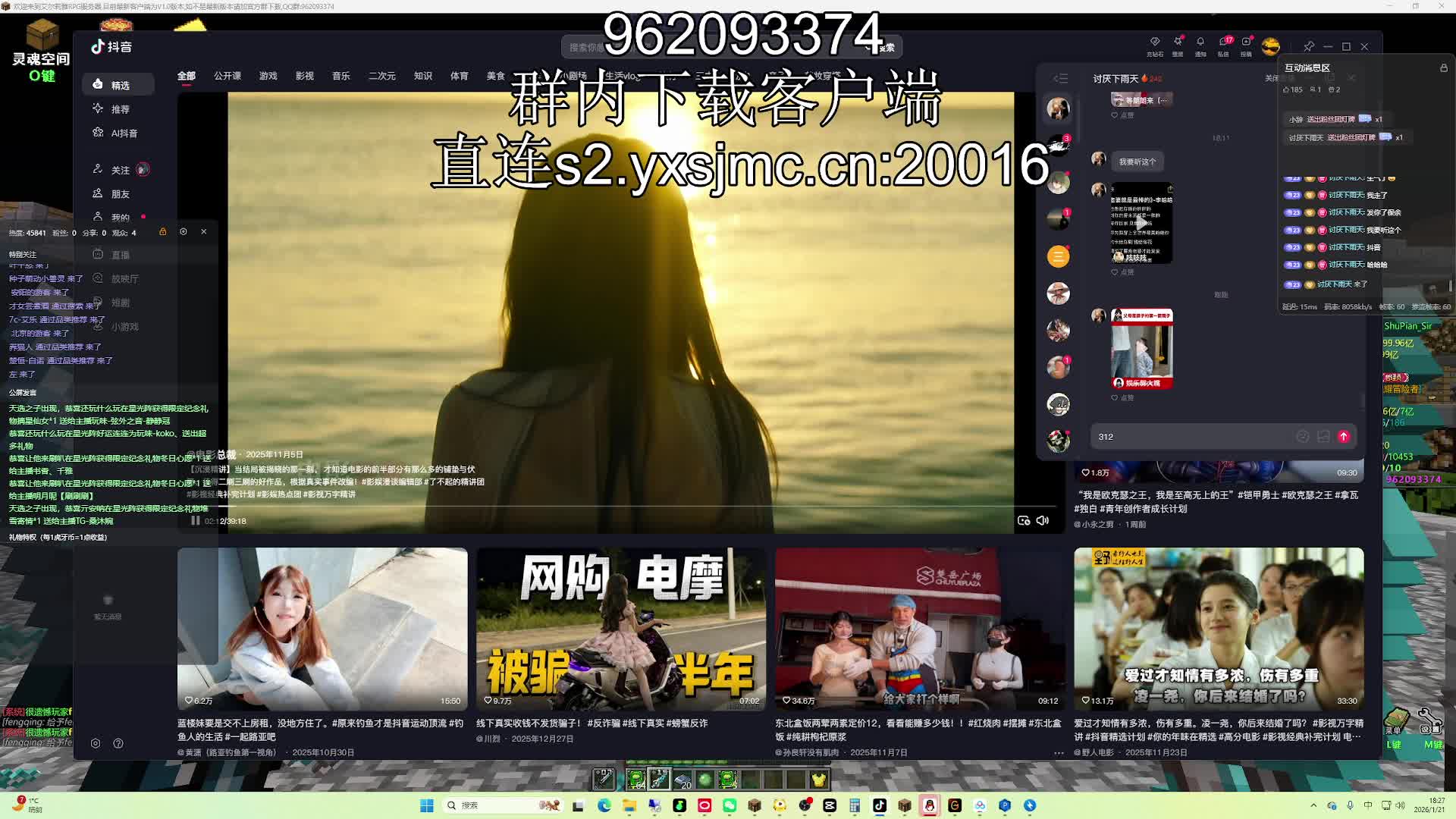Click the 充钻石 diamond recharge icon
The height and width of the screenshot is (819, 1456).
(x=1155, y=42)
